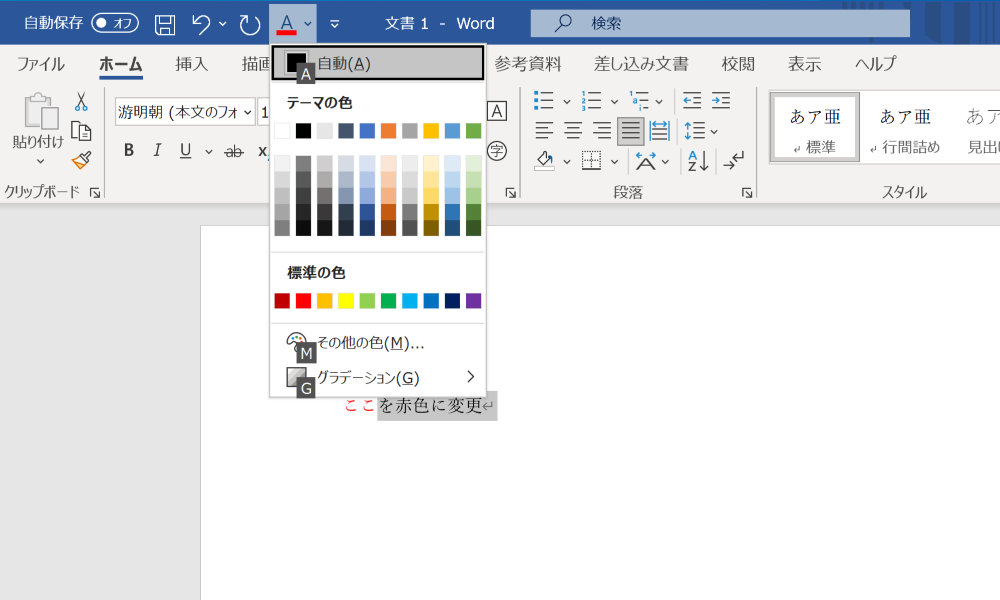Screen dimensions: 1000x600
Task: Click the bulleted list icon
Action: click(543, 100)
